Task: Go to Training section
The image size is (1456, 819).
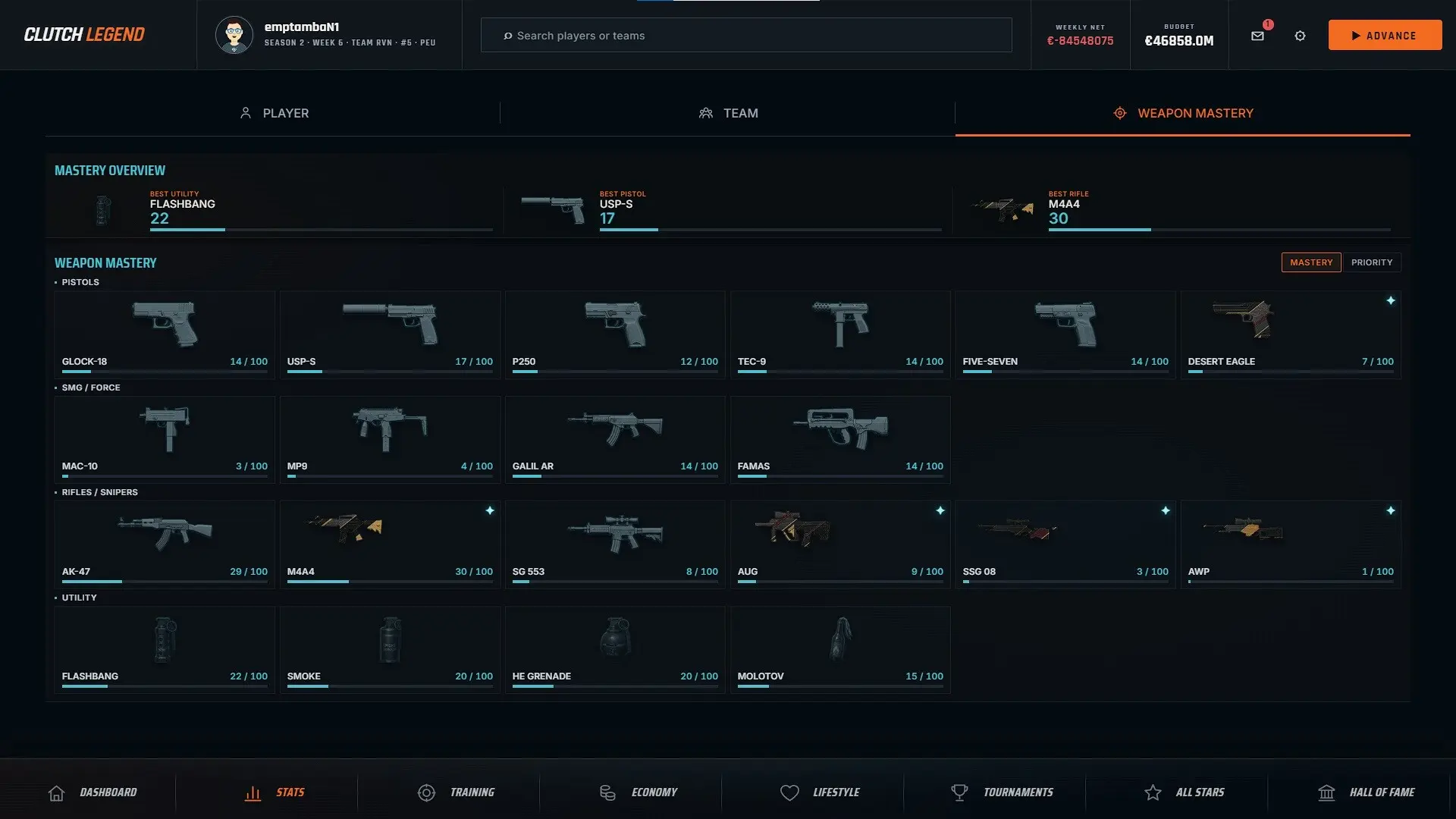Action: pyautogui.click(x=456, y=792)
